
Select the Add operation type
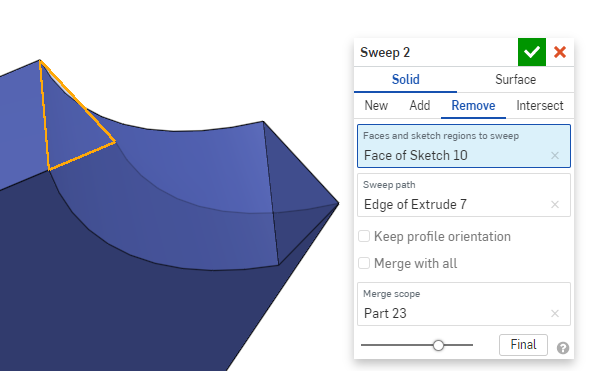click(x=420, y=105)
